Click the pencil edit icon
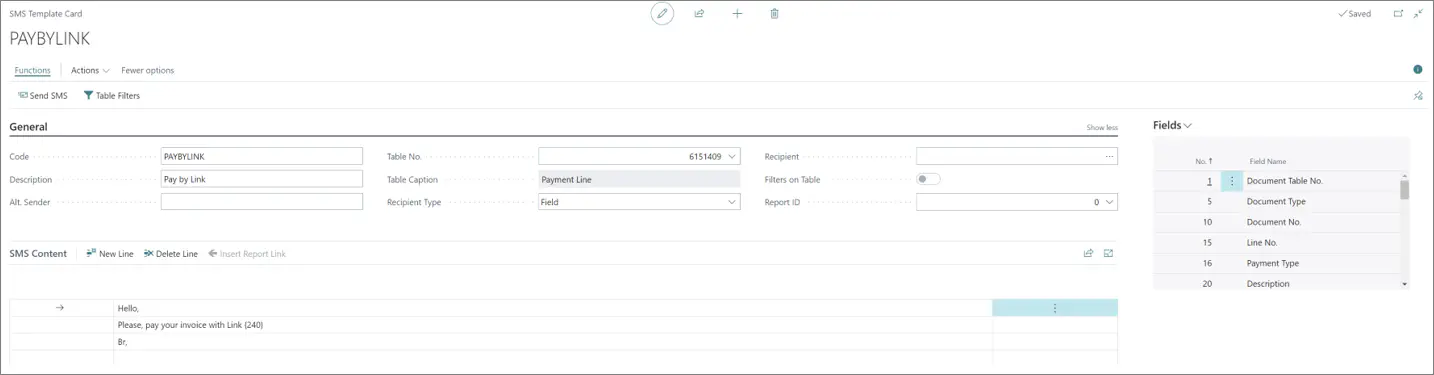Screen dimensions: 1434x375 tap(662, 14)
